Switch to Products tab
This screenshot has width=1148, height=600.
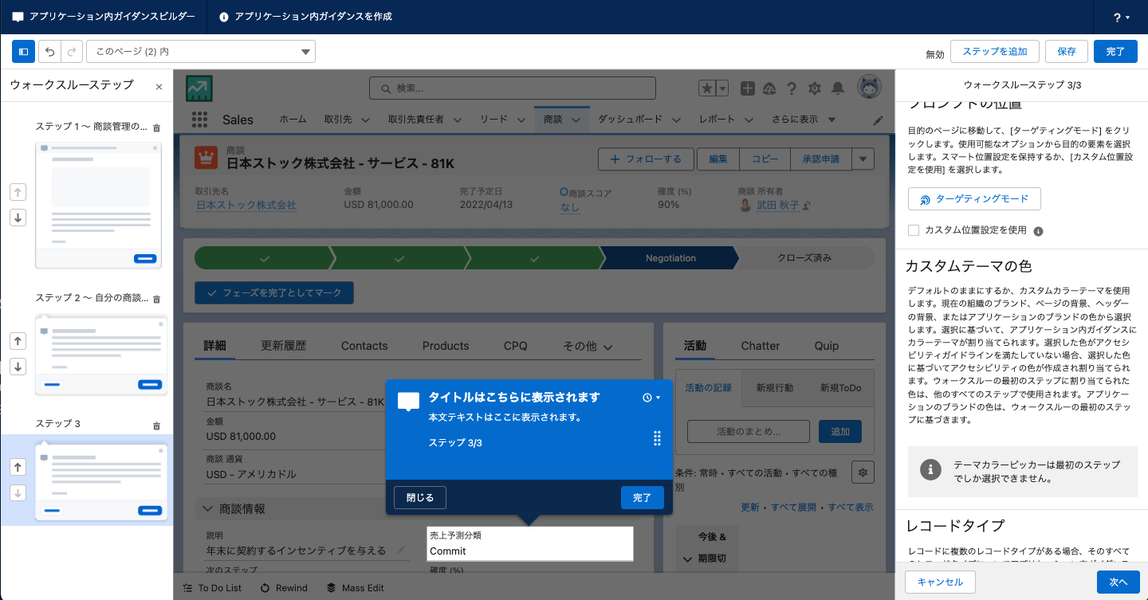coord(445,346)
